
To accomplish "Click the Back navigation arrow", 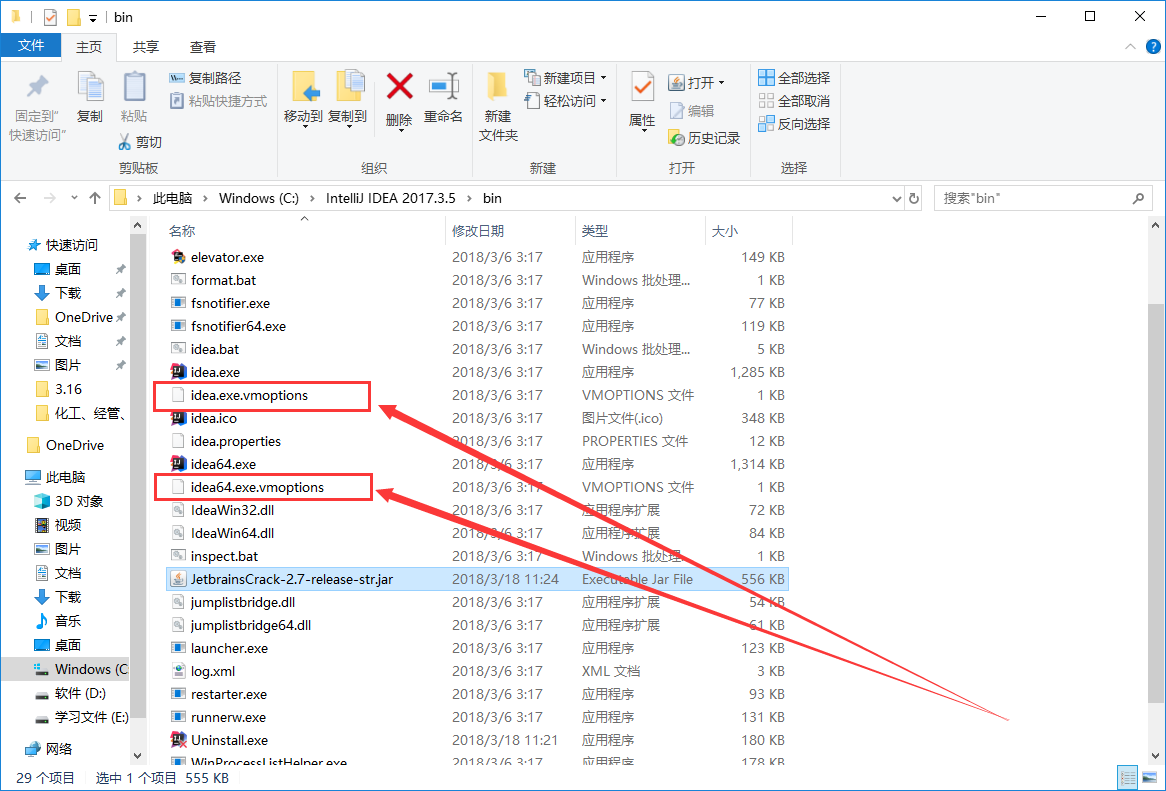I will (20, 198).
